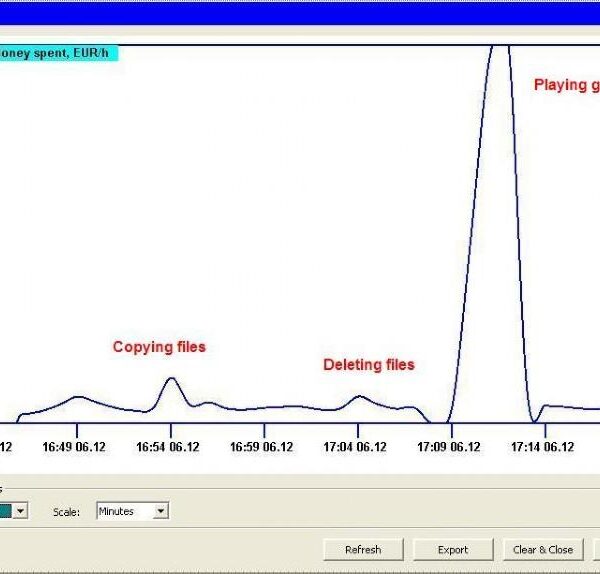The image size is (600, 574).
Task: Click the blue window title bar
Action: (300, 12)
